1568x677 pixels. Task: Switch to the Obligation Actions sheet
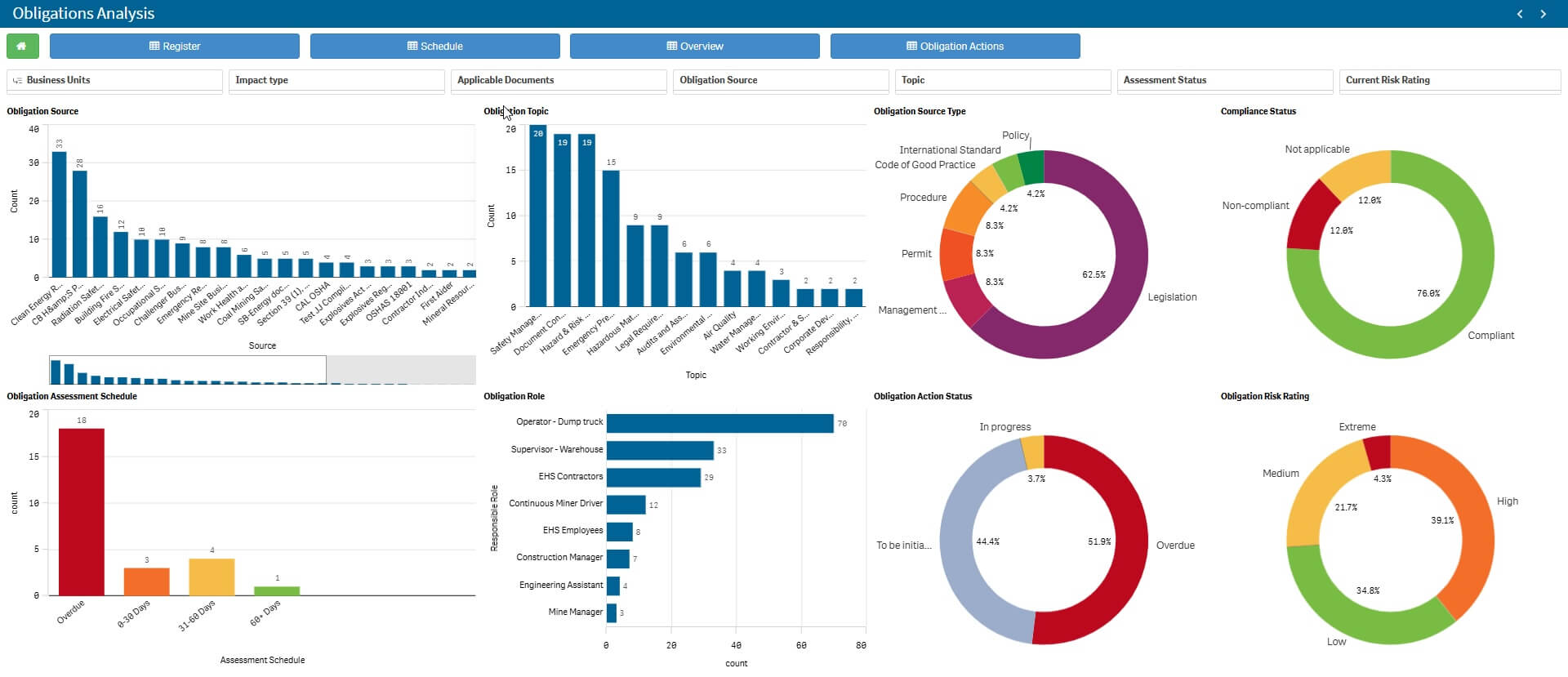point(955,47)
